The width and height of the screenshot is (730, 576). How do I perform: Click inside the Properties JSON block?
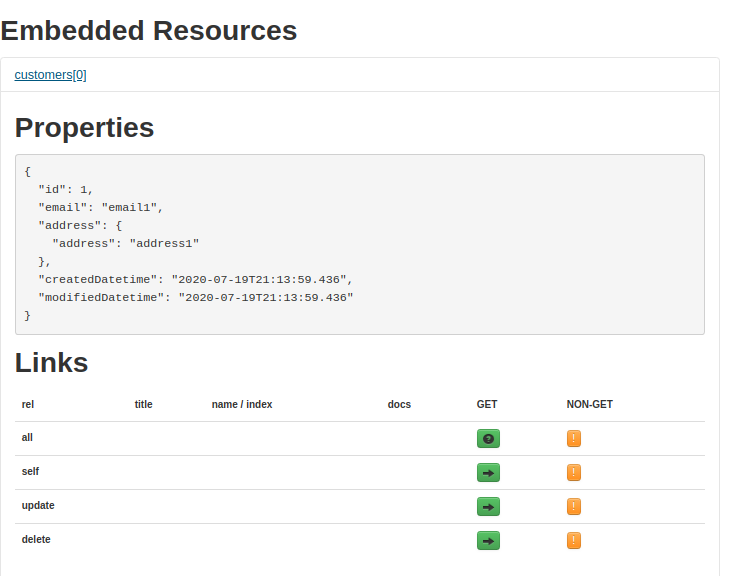tap(359, 244)
